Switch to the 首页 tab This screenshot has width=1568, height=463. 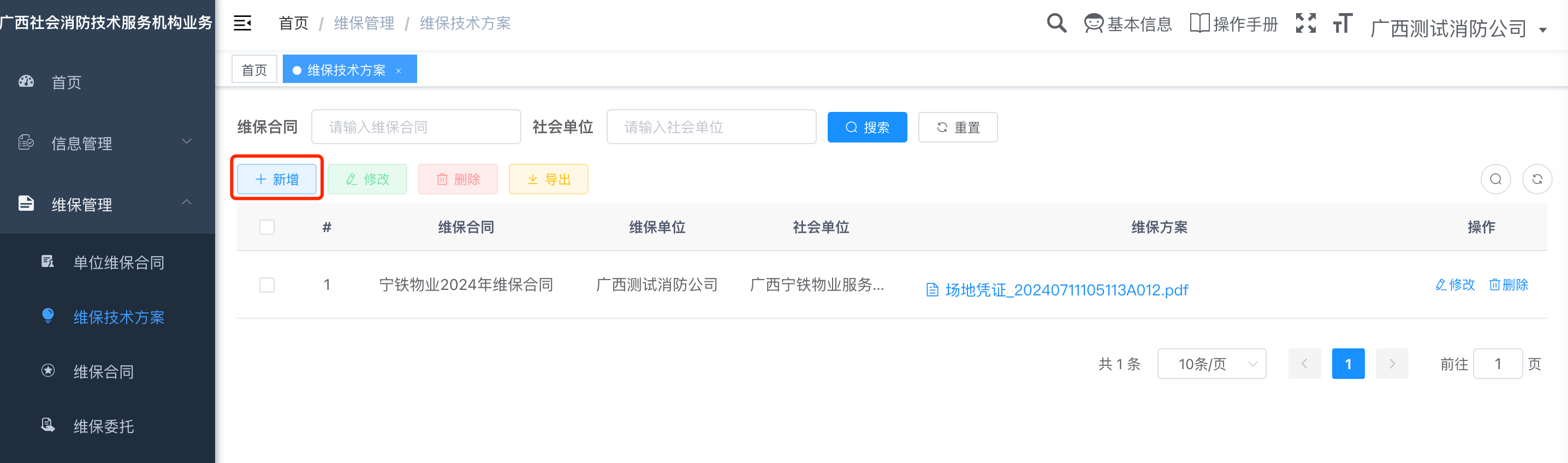click(x=254, y=69)
